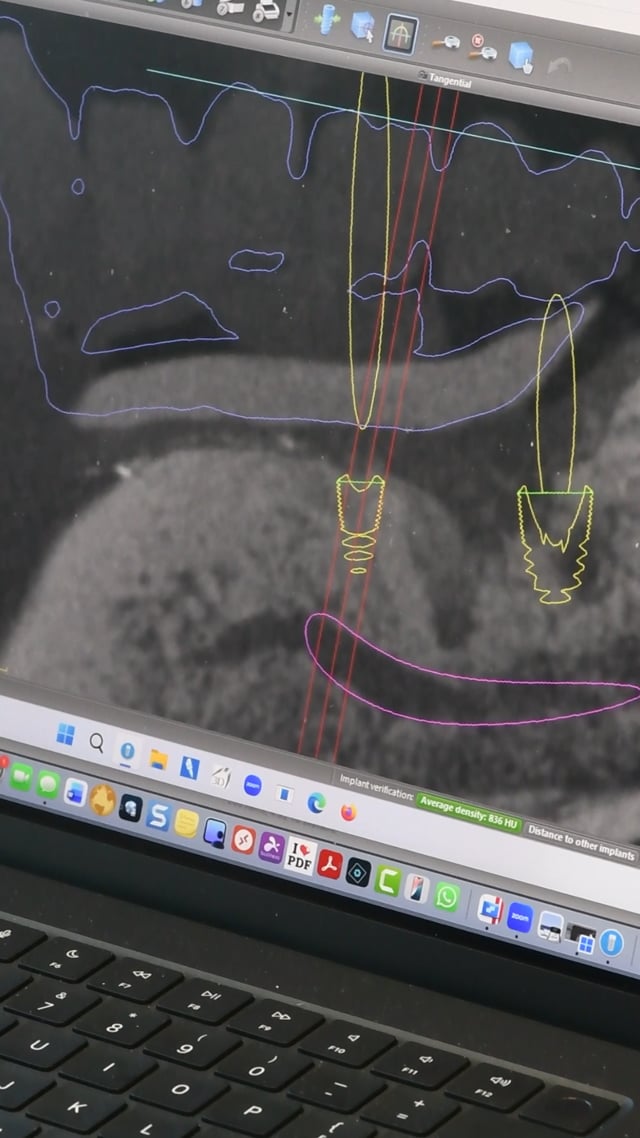Click the skull icon in the dock
Viewport: 640px width, 1138px height.
pos(131,807)
